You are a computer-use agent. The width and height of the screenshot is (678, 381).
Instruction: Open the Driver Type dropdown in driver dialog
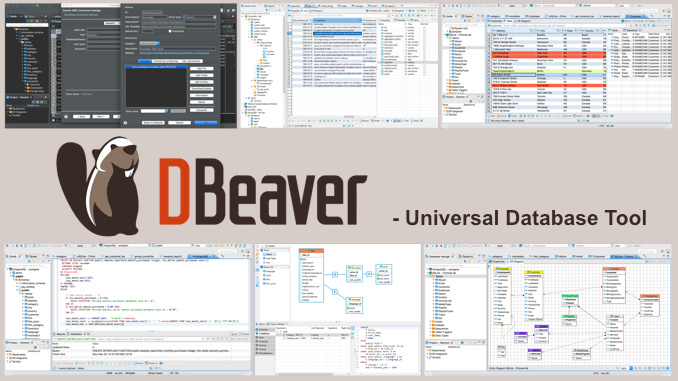click(x=199, y=17)
